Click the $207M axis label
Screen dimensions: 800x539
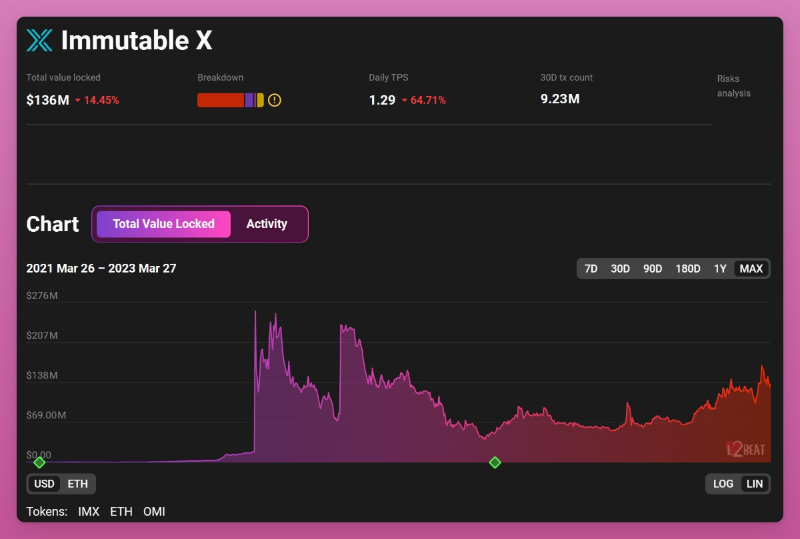click(42, 335)
